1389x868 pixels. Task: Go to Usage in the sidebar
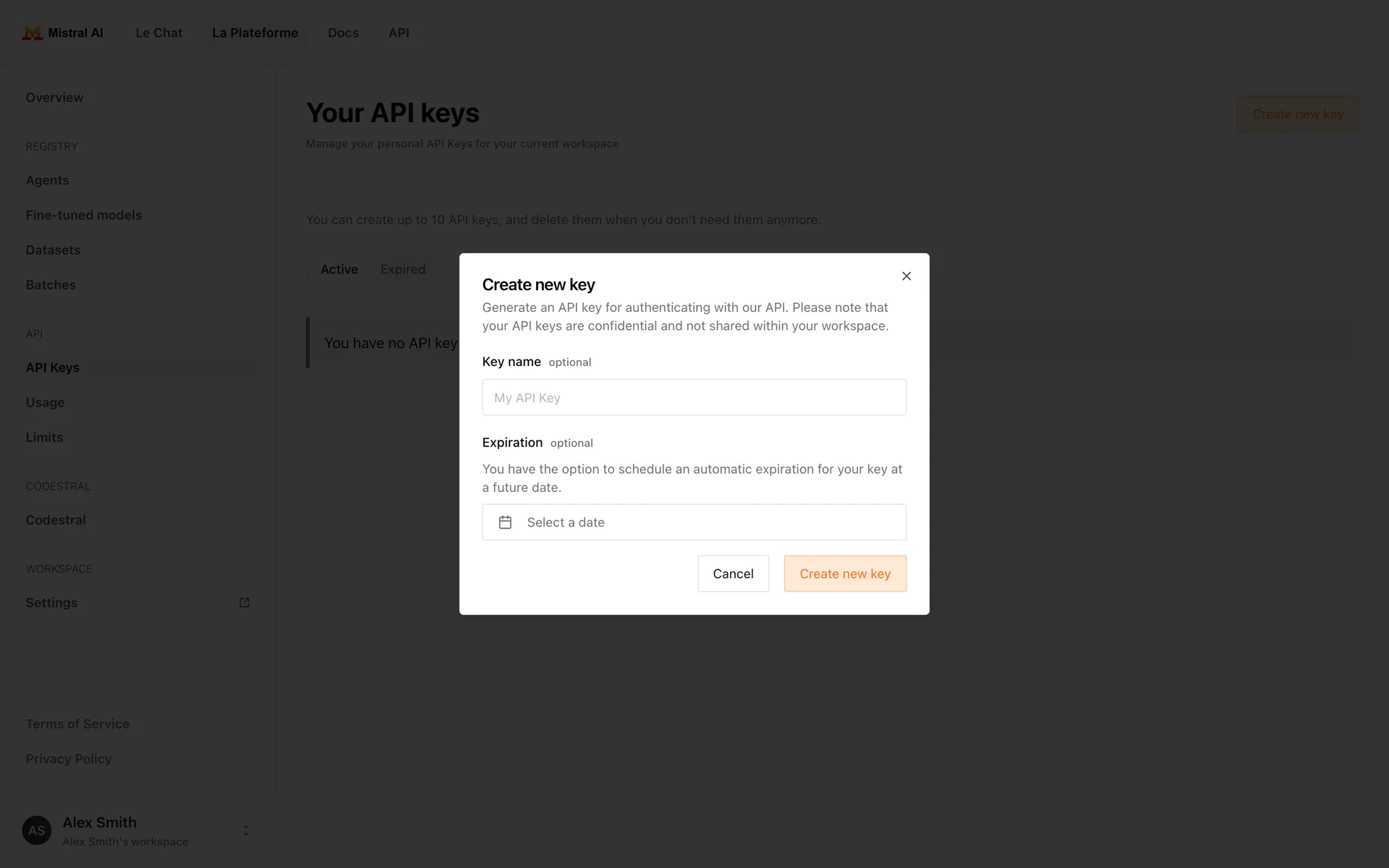(46, 403)
